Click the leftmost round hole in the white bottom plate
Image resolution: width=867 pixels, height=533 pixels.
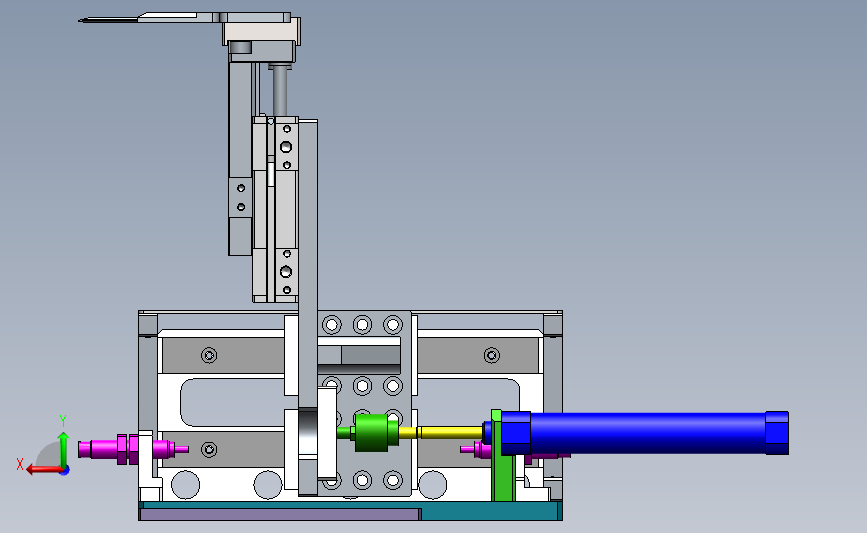[x=185, y=484]
